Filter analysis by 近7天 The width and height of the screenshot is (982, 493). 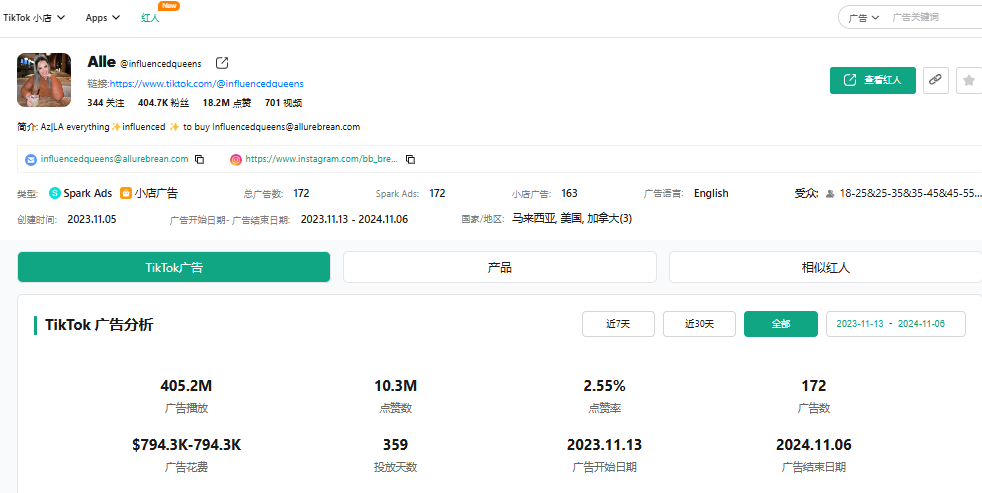[x=618, y=324]
